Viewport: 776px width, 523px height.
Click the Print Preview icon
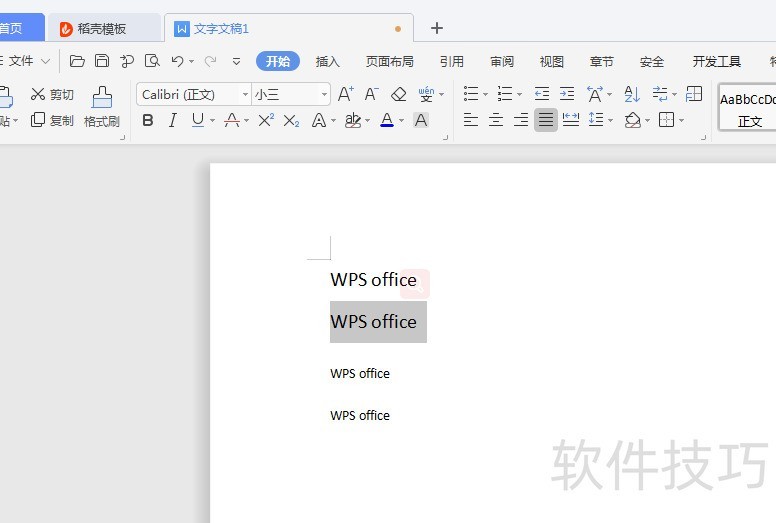152,61
